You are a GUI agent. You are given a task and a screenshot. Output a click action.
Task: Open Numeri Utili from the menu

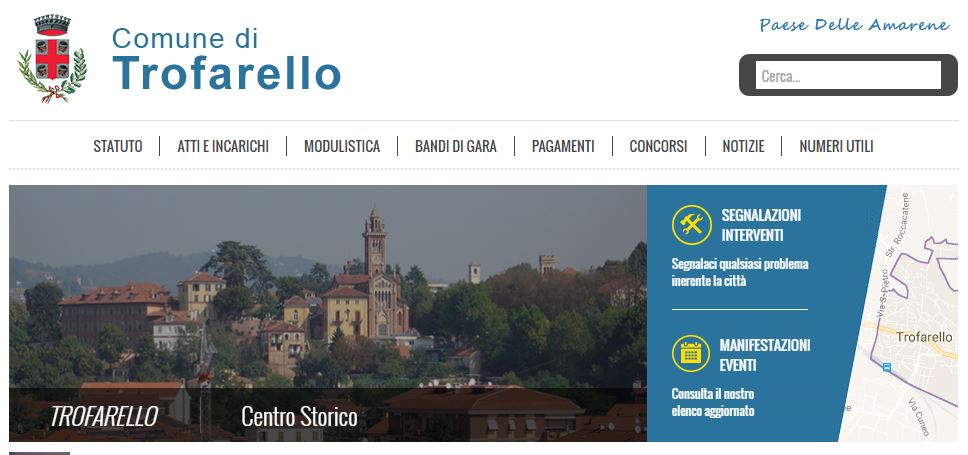837,146
